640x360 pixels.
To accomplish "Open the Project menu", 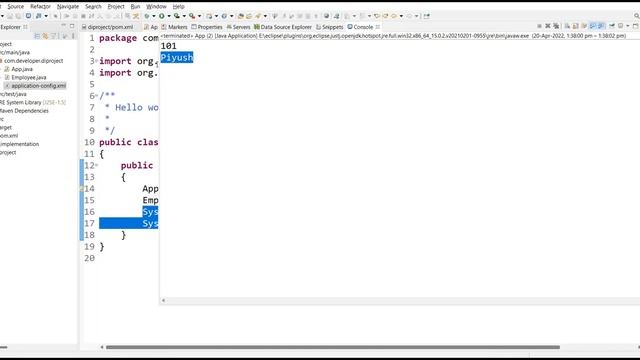I will click(x=116, y=7).
